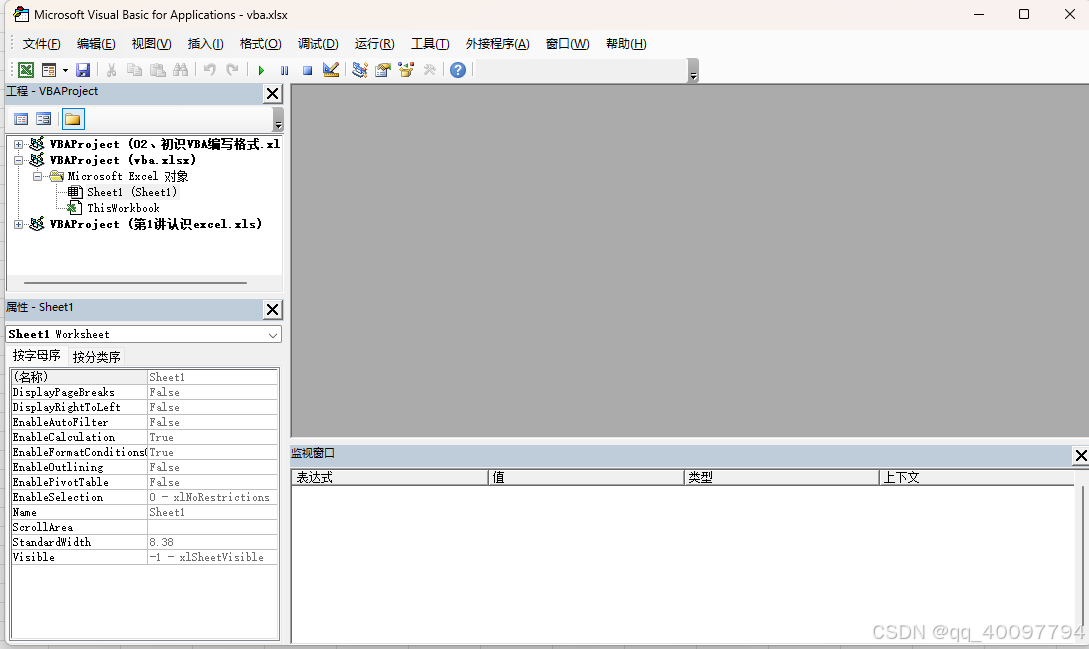Click the Cut toolbar icon
This screenshot has width=1089, height=649.
tap(111, 69)
